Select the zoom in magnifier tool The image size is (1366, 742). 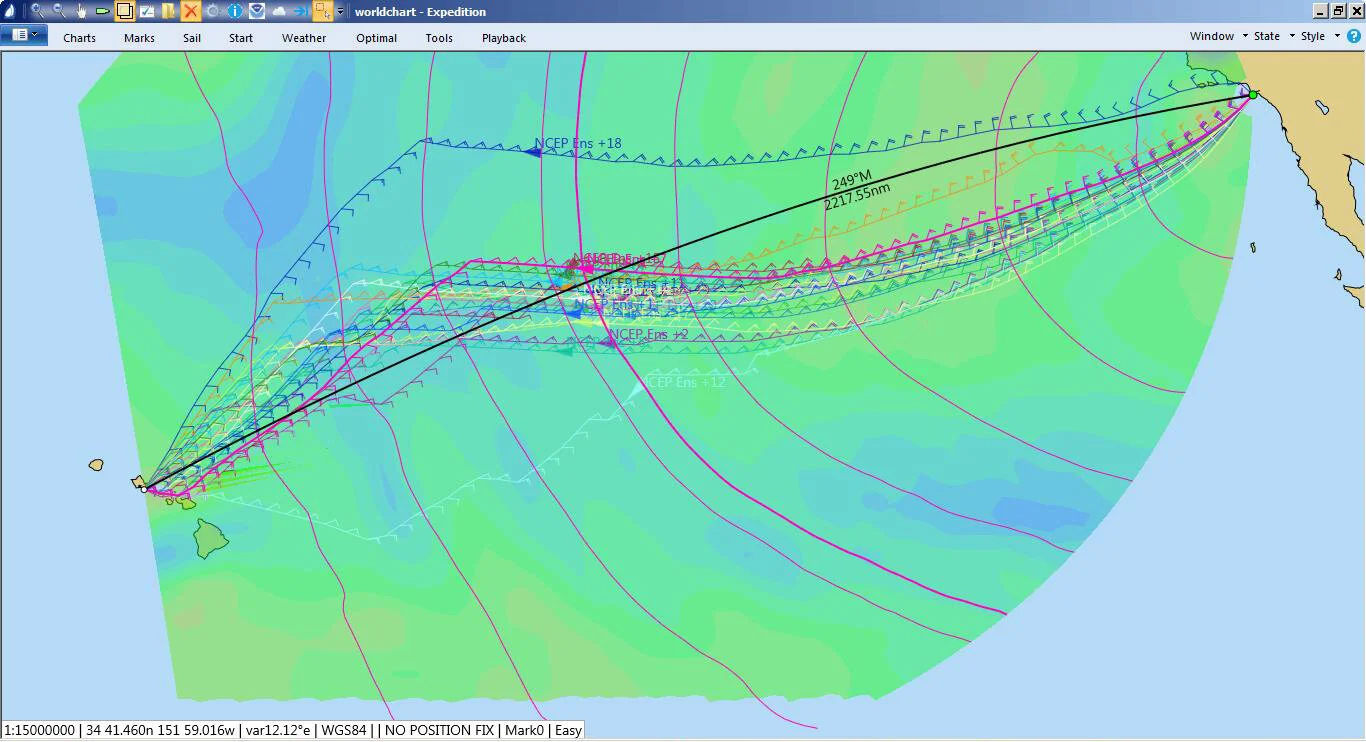point(37,11)
